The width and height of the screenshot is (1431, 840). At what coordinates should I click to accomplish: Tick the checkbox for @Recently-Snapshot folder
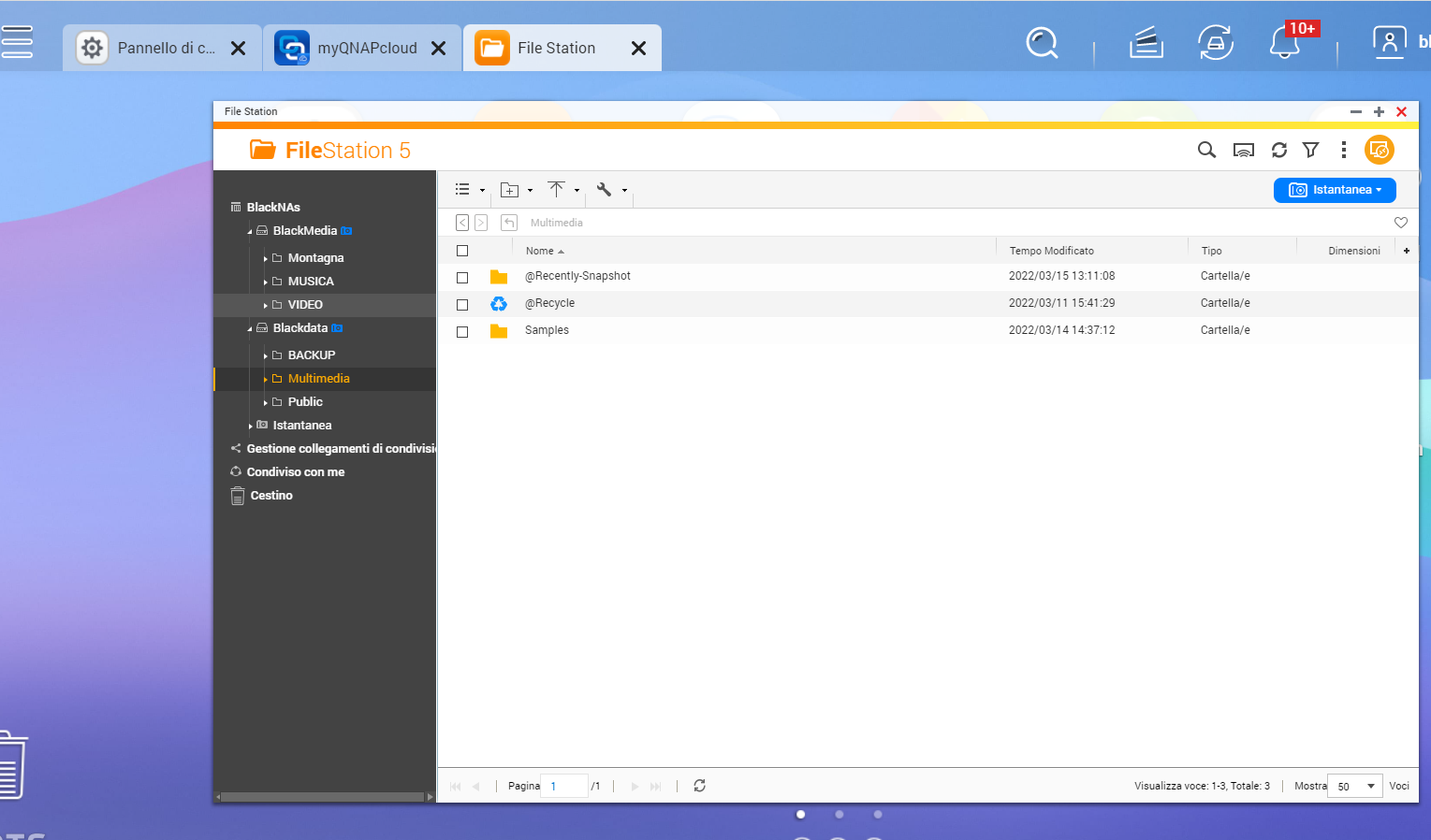tap(462, 277)
